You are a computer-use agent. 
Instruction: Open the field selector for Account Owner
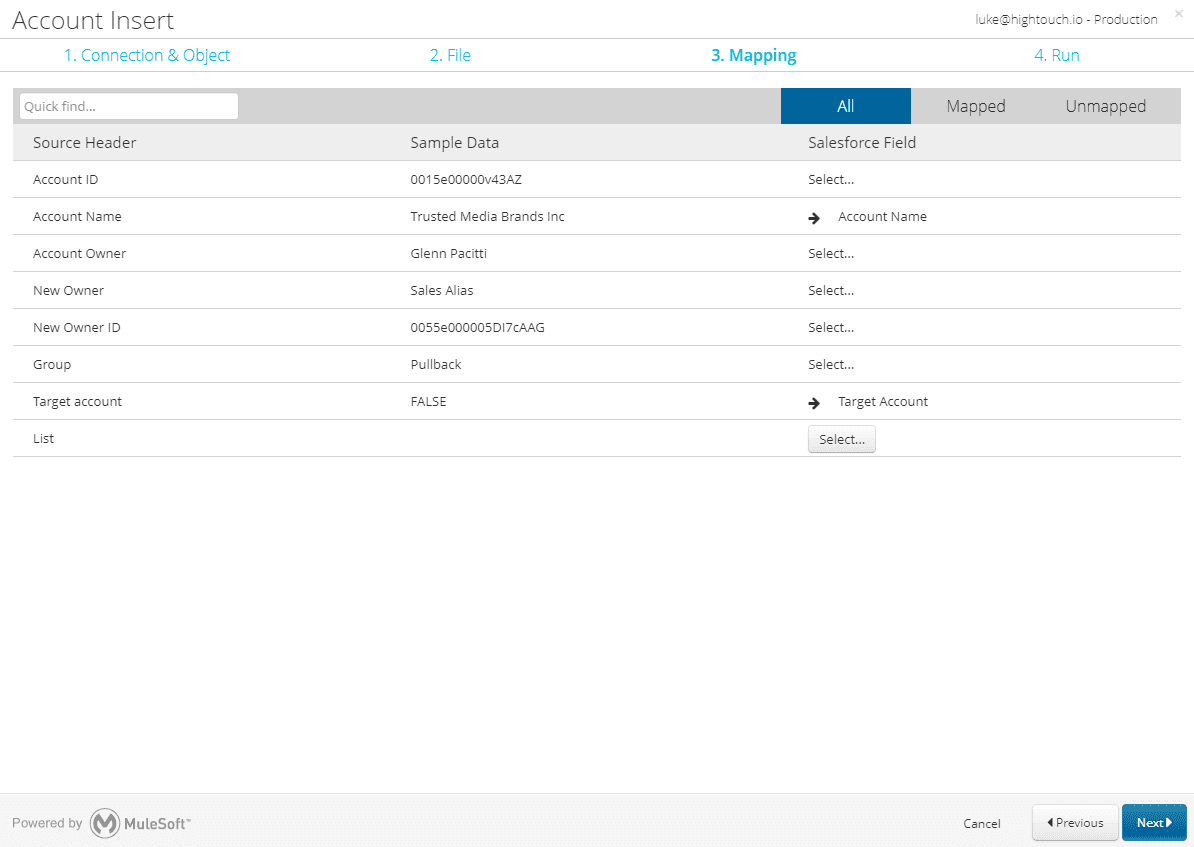coord(831,253)
